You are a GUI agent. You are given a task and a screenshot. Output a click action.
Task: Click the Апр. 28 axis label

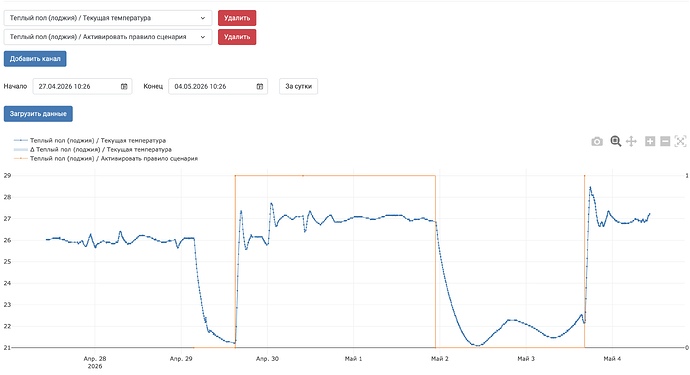(95, 359)
